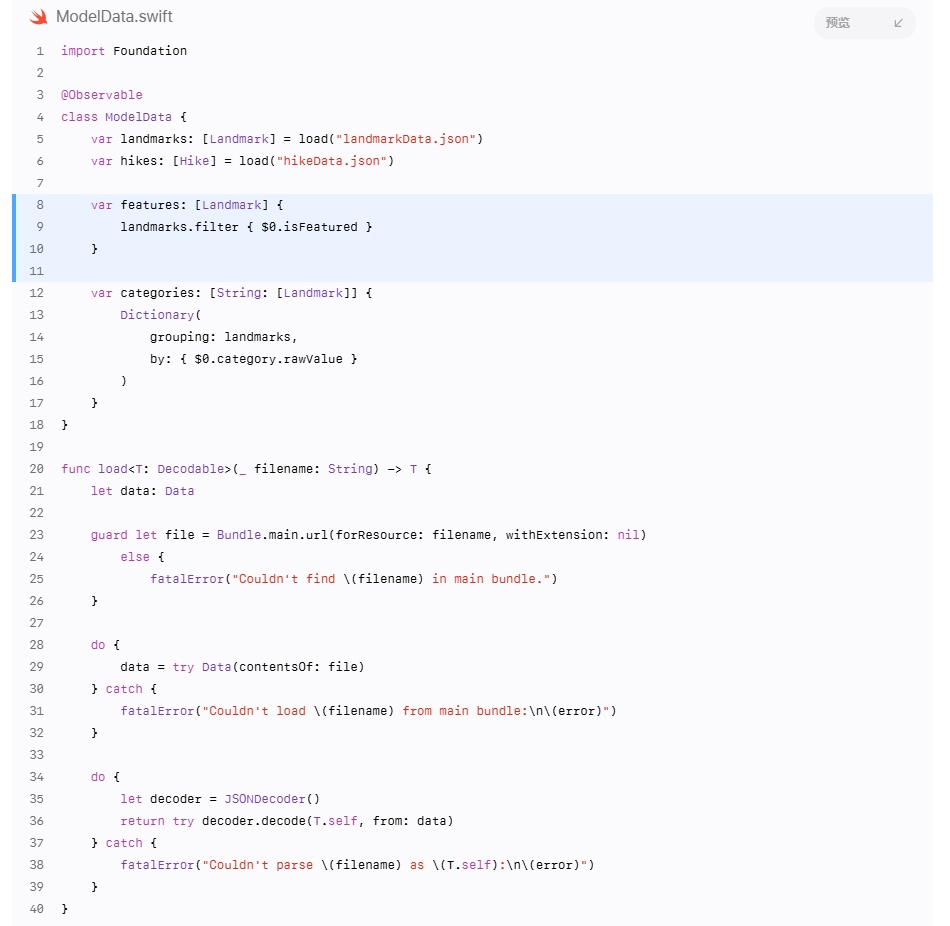Click line number 20 in the gutter
The image size is (950, 926).
(x=36, y=469)
